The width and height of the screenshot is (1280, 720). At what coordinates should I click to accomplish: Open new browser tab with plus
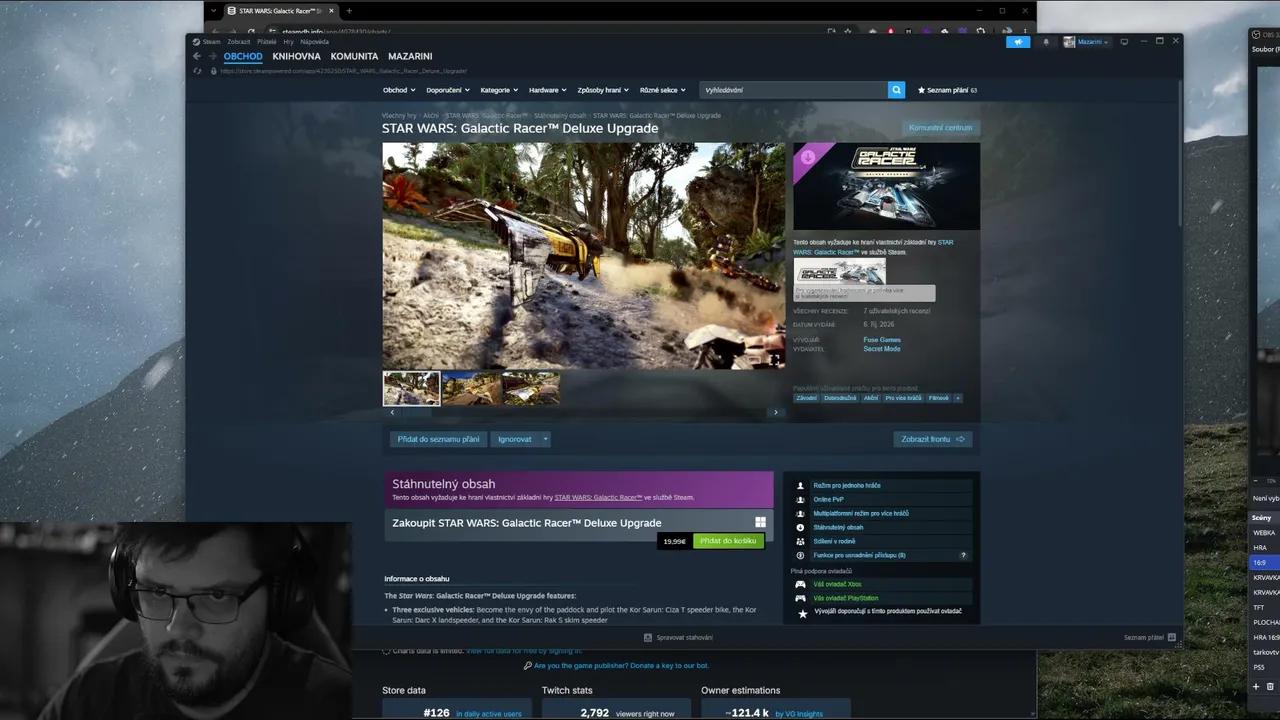349,11
